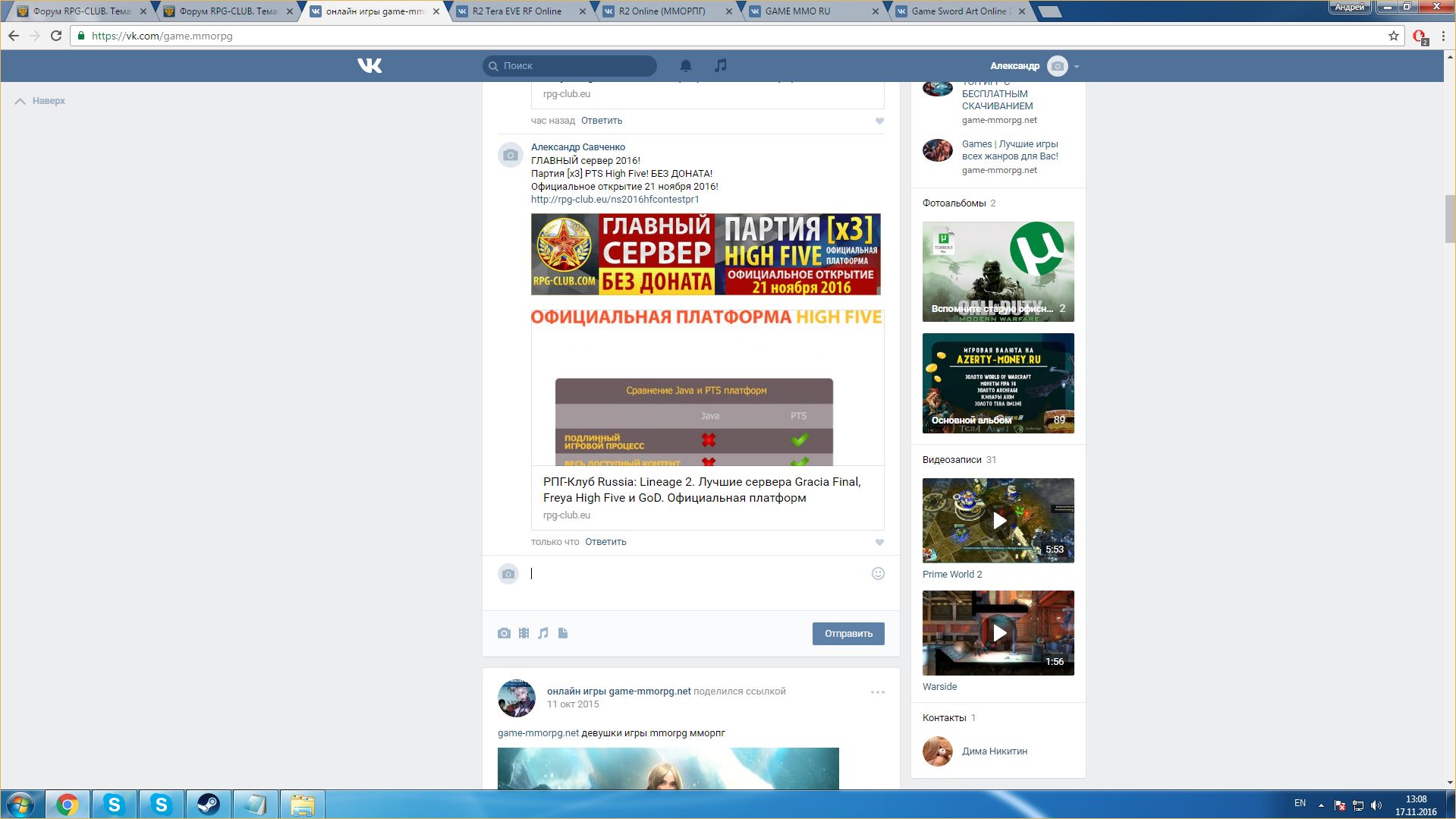Viewport: 1456px width, 819px height.
Task: Open the Windows Start menu
Action: (x=21, y=805)
